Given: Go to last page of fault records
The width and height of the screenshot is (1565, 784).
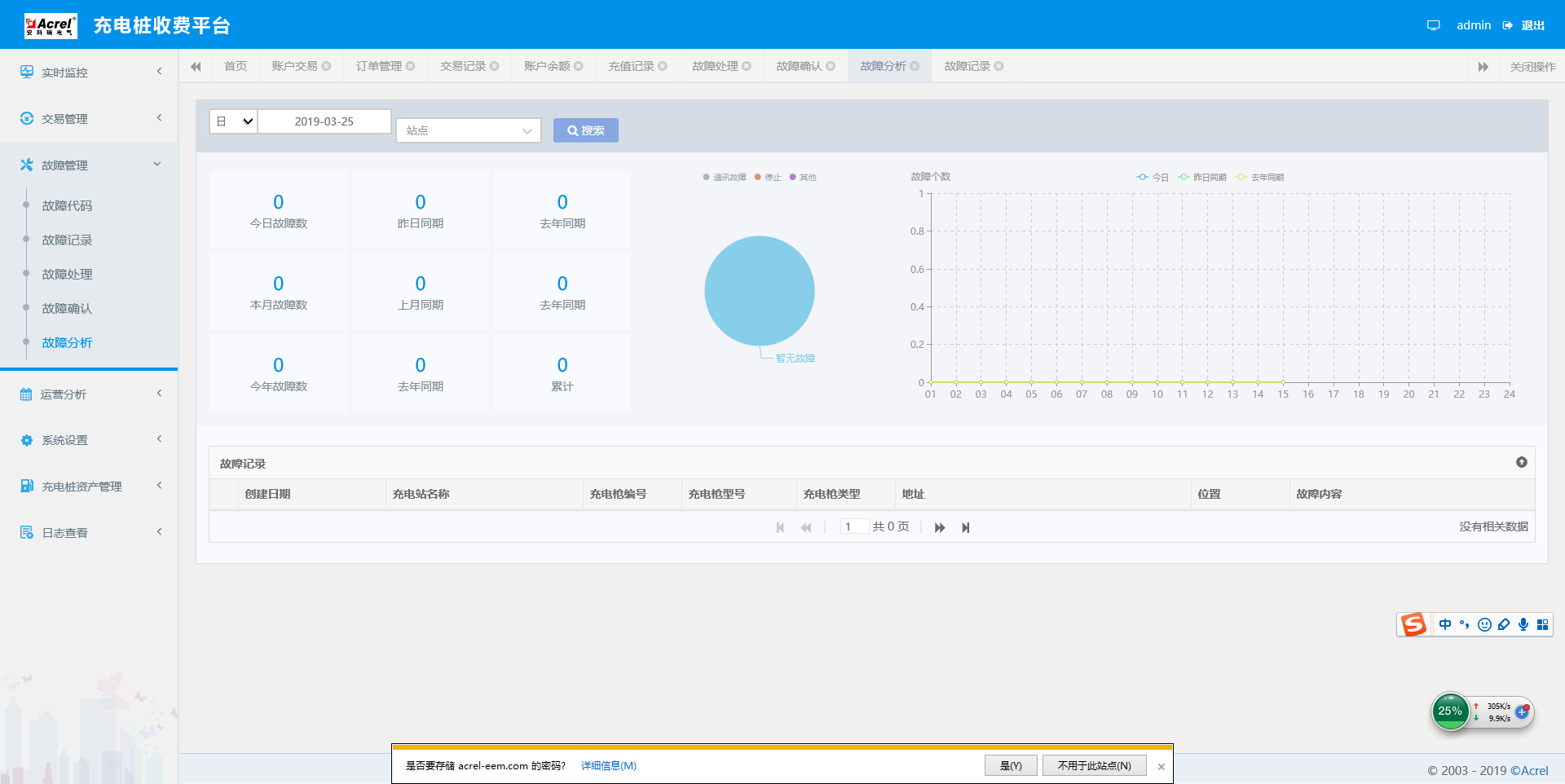Looking at the screenshot, I should point(966,527).
